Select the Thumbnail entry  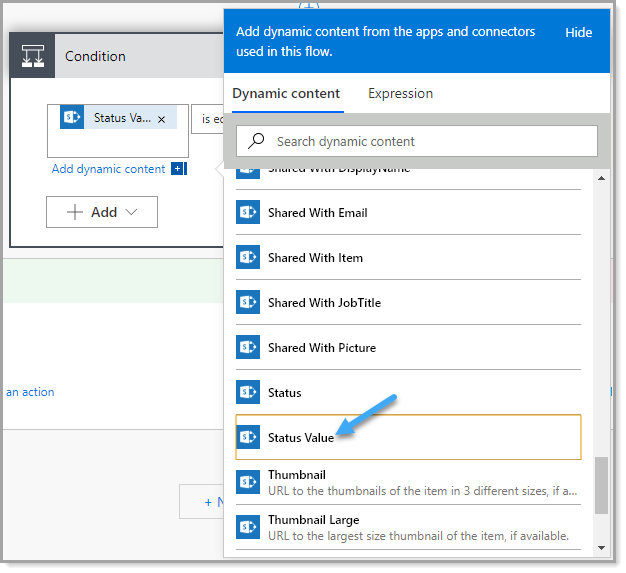click(408, 482)
